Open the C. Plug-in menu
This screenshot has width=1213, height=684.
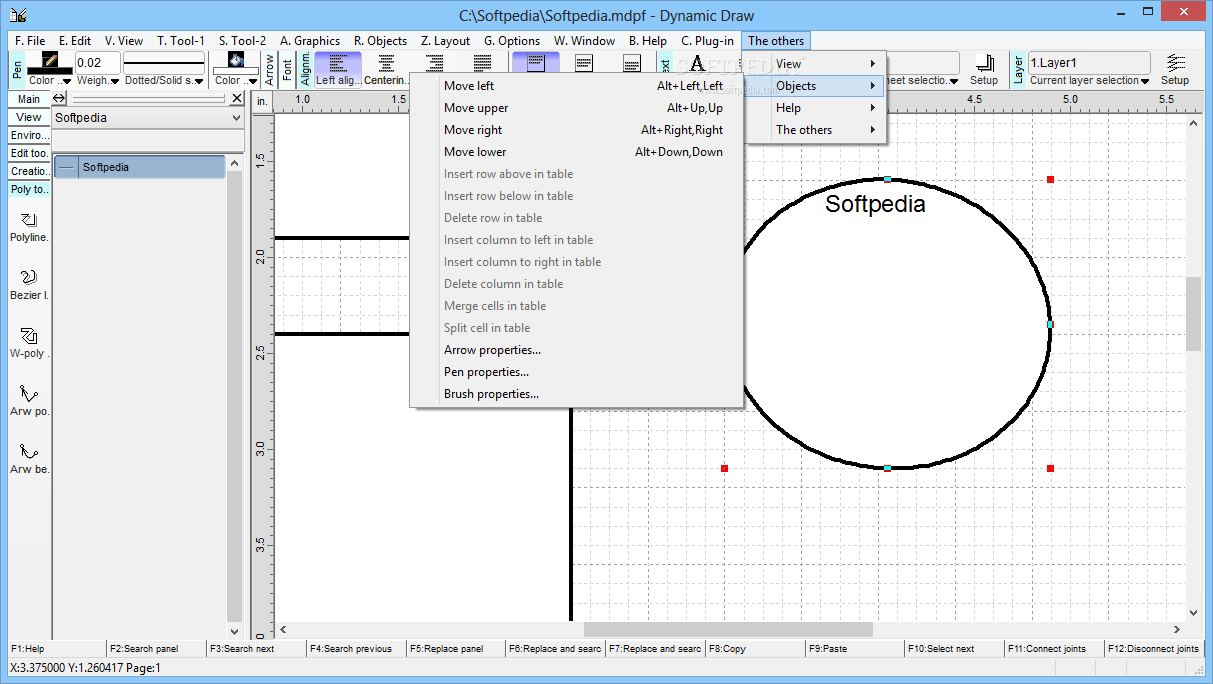pos(707,41)
